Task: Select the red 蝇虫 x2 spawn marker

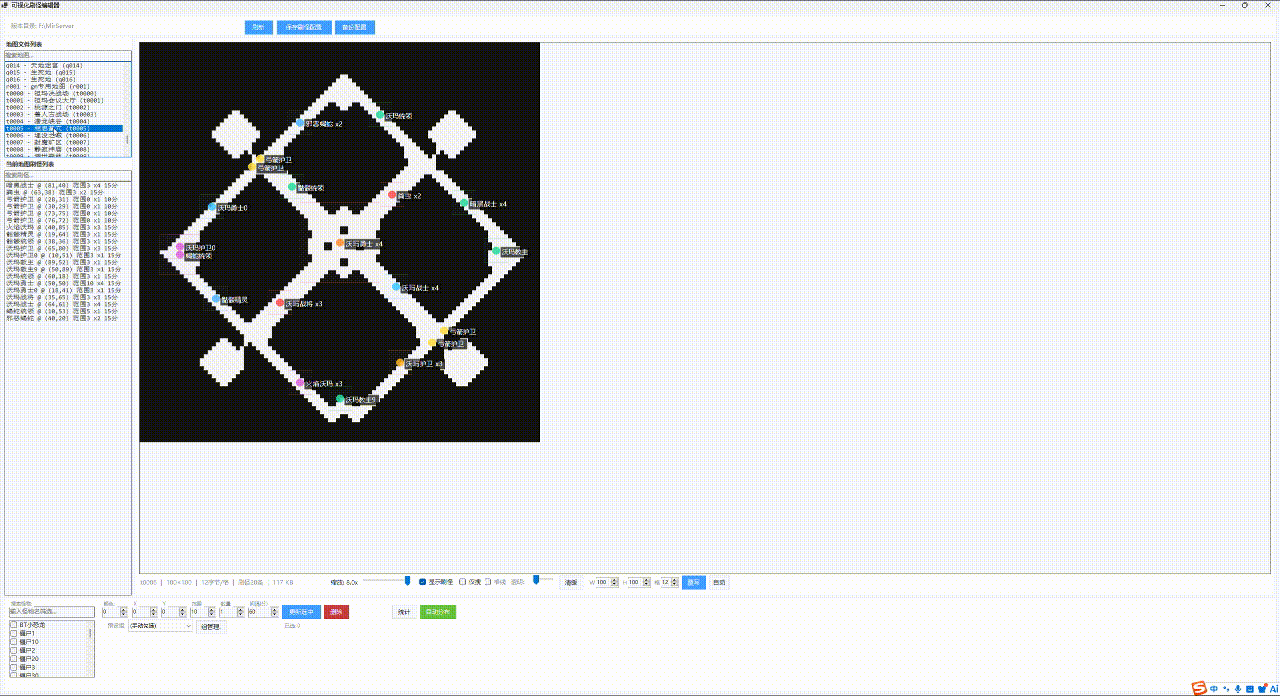Action: click(392, 196)
